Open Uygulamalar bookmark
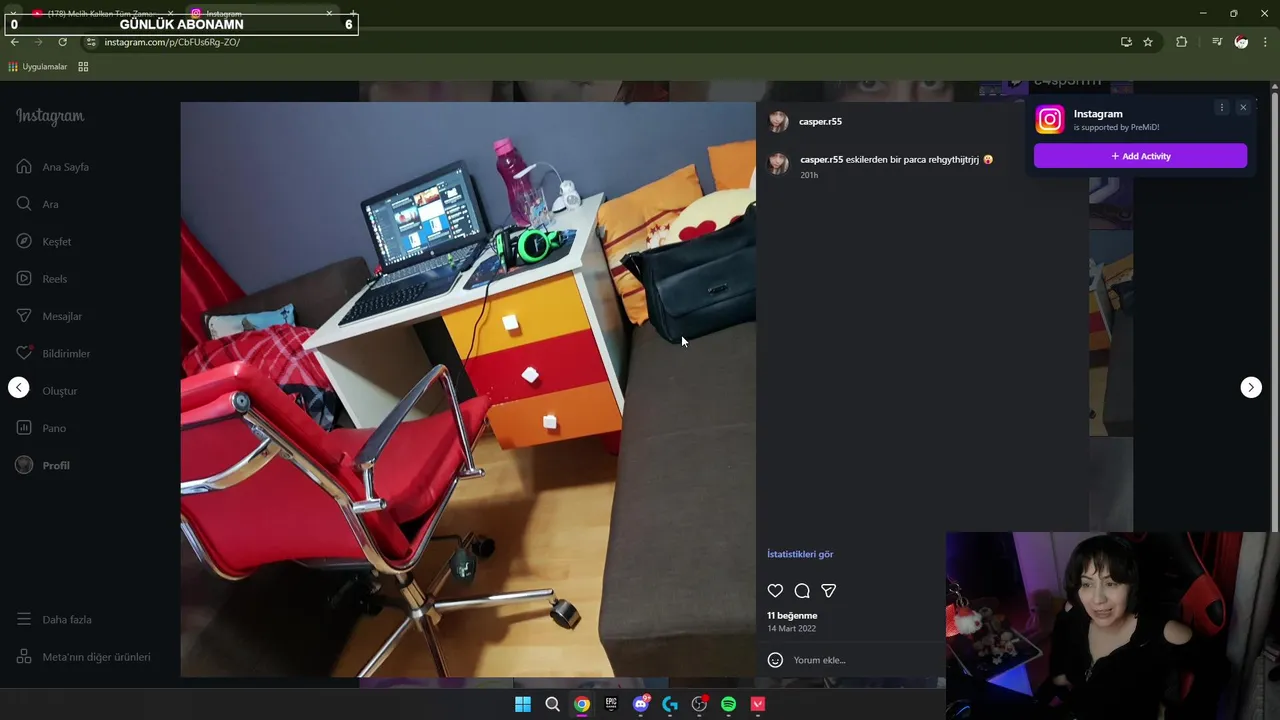 37,67
